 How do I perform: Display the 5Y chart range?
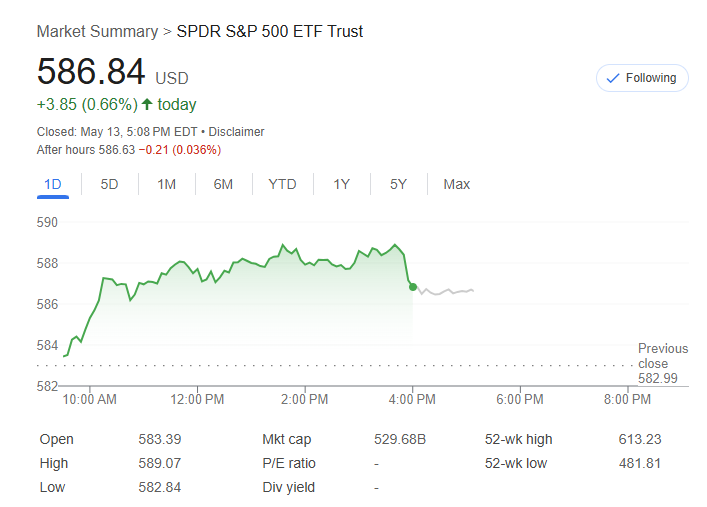(398, 184)
